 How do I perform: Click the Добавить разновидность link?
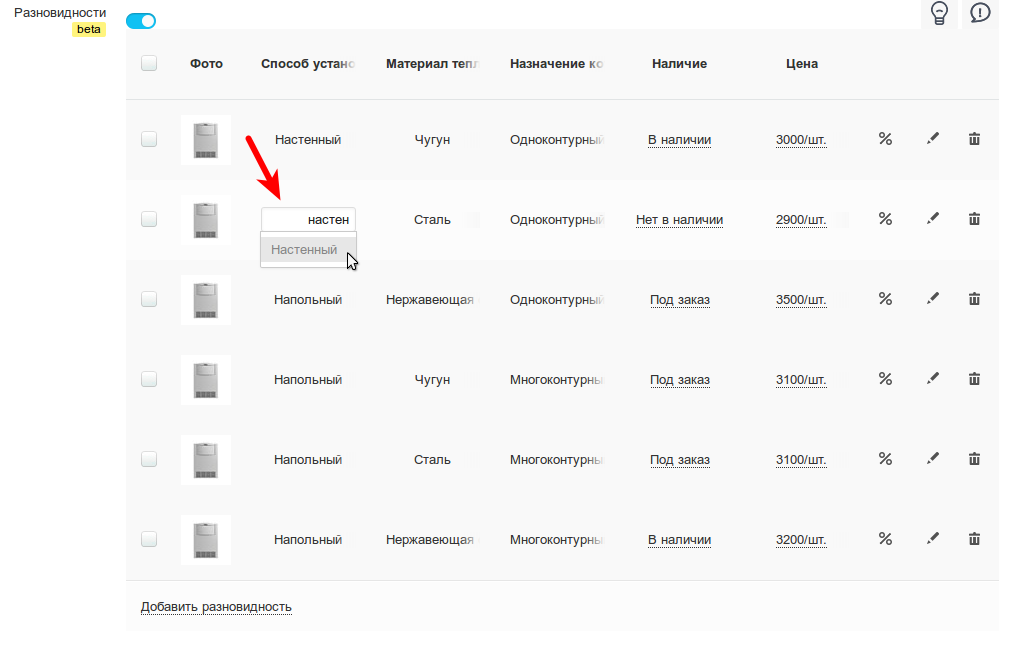click(x=216, y=607)
